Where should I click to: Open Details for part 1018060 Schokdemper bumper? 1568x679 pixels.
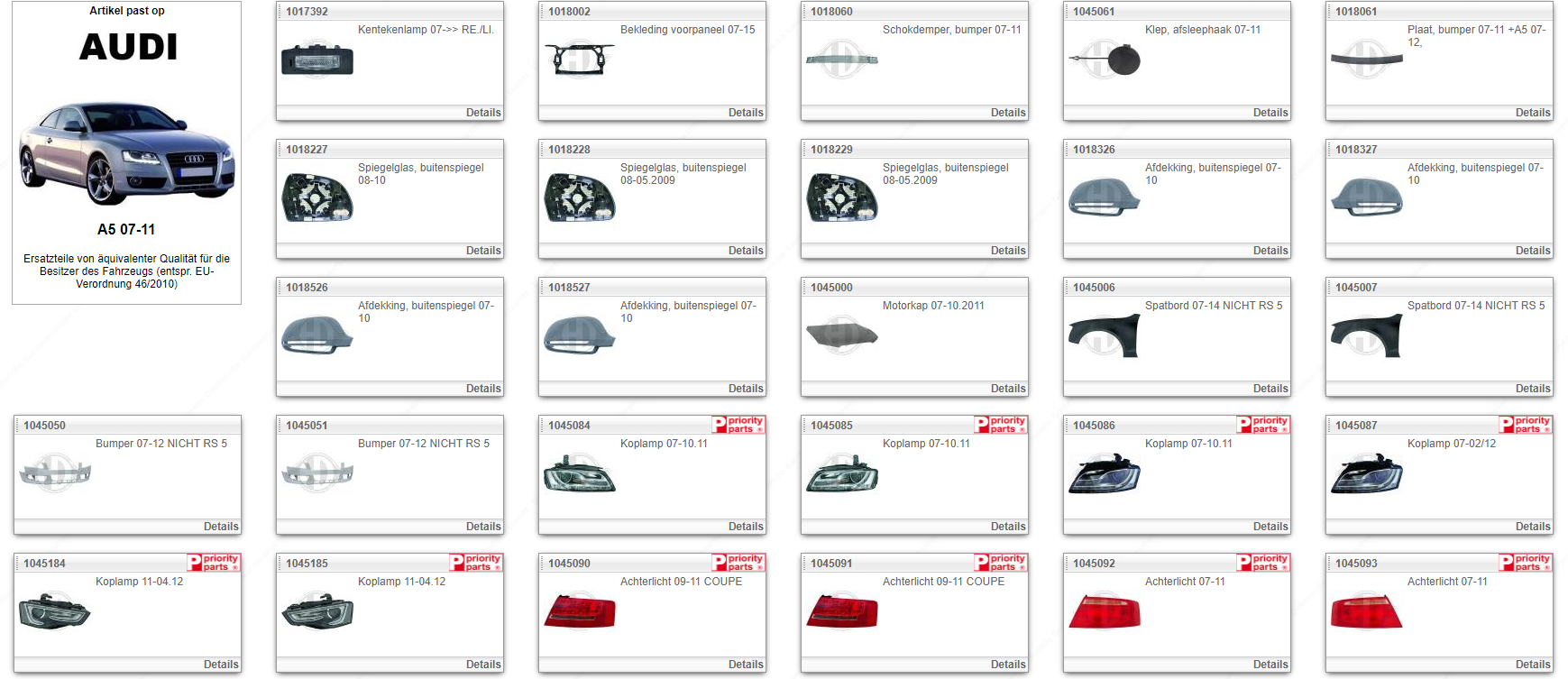(x=1008, y=113)
